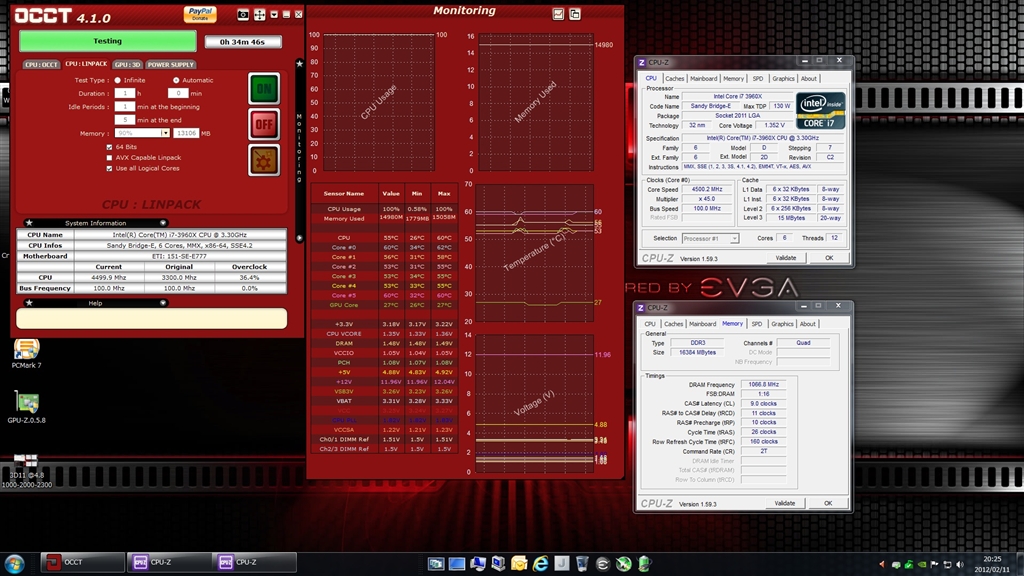Open Windows Start menu
Viewport: 1024px width, 576px height.
[16, 562]
